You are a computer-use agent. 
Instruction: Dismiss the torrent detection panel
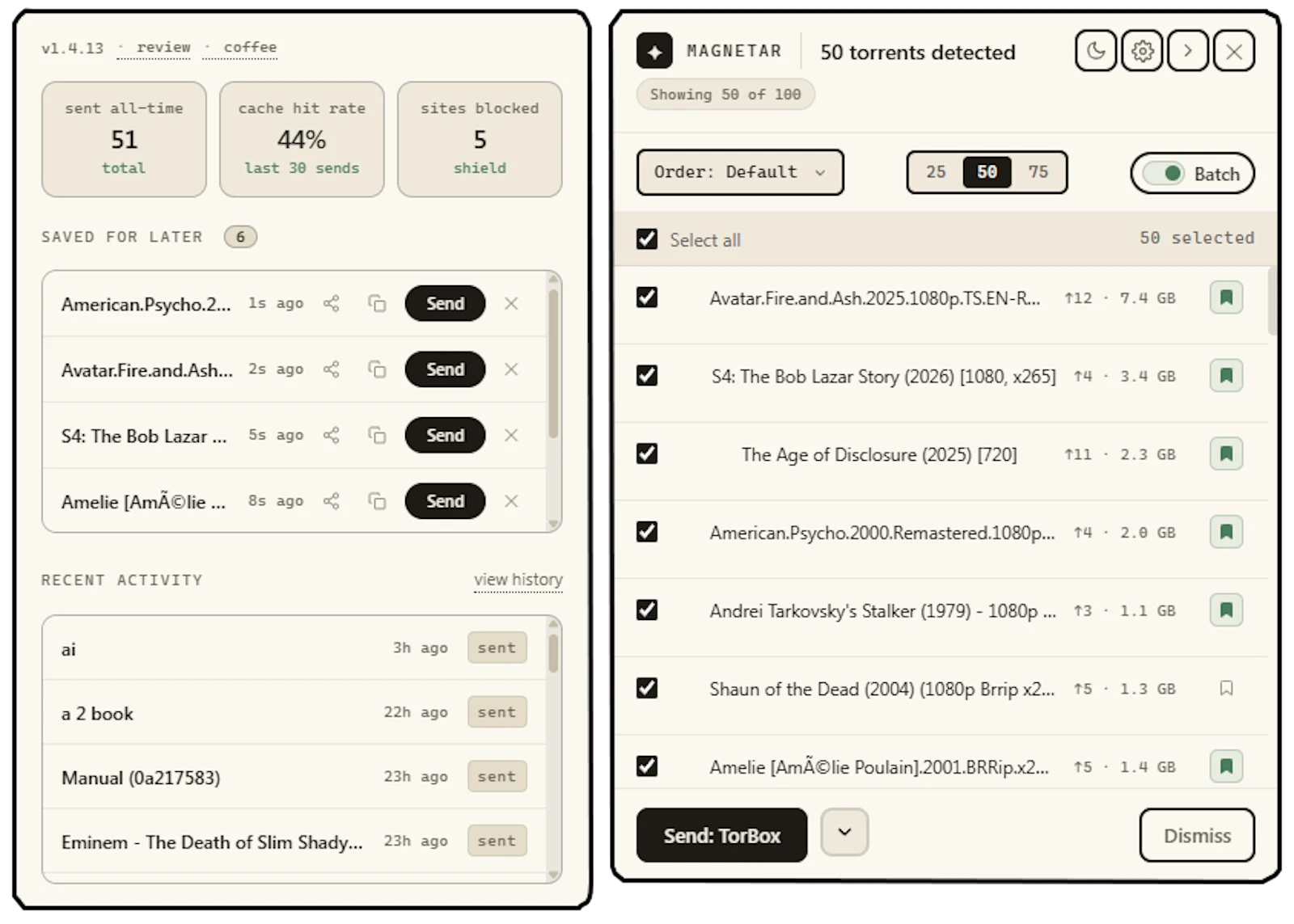[1197, 835]
